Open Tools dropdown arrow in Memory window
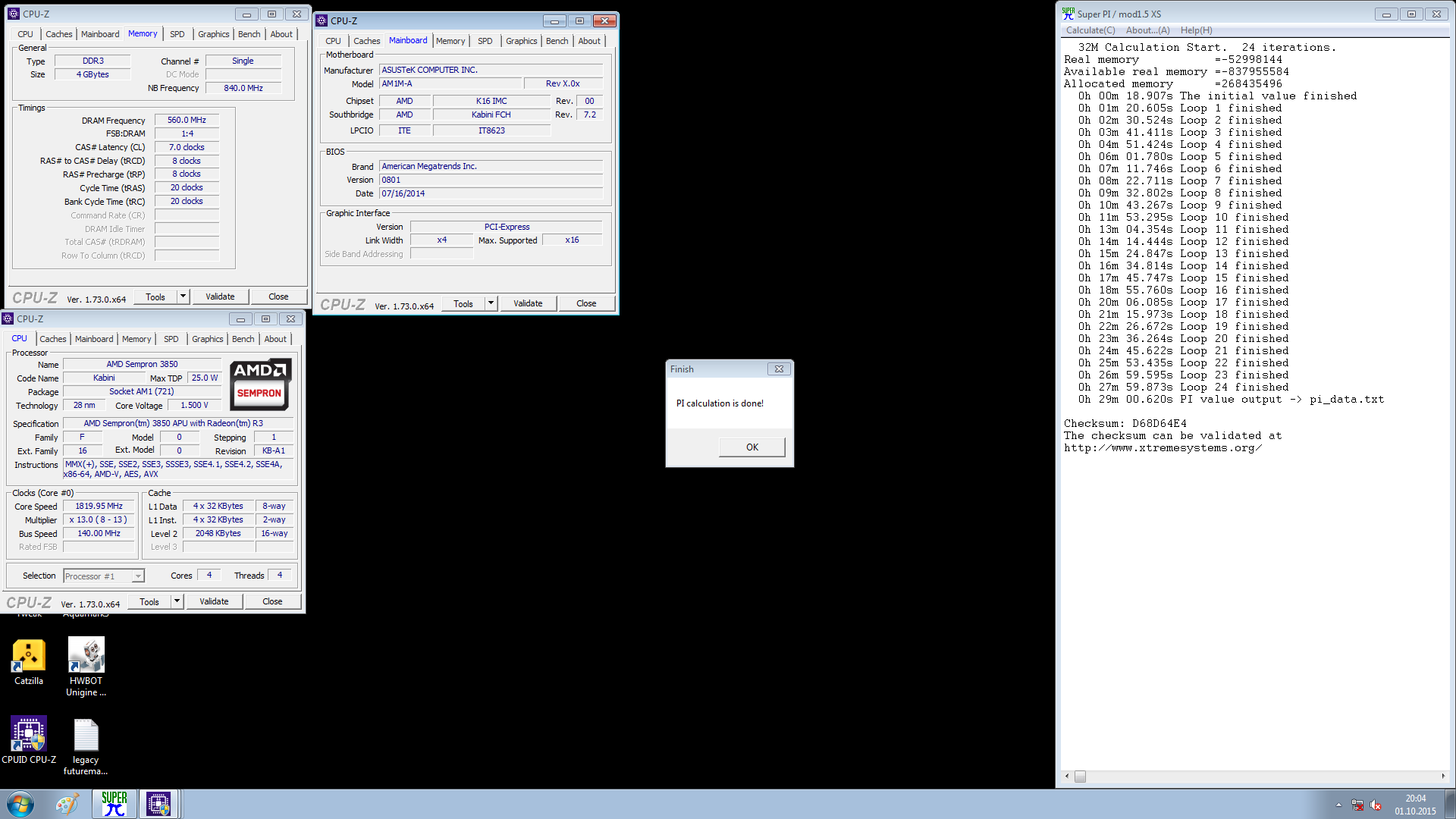The height and width of the screenshot is (819, 1456). (183, 297)
